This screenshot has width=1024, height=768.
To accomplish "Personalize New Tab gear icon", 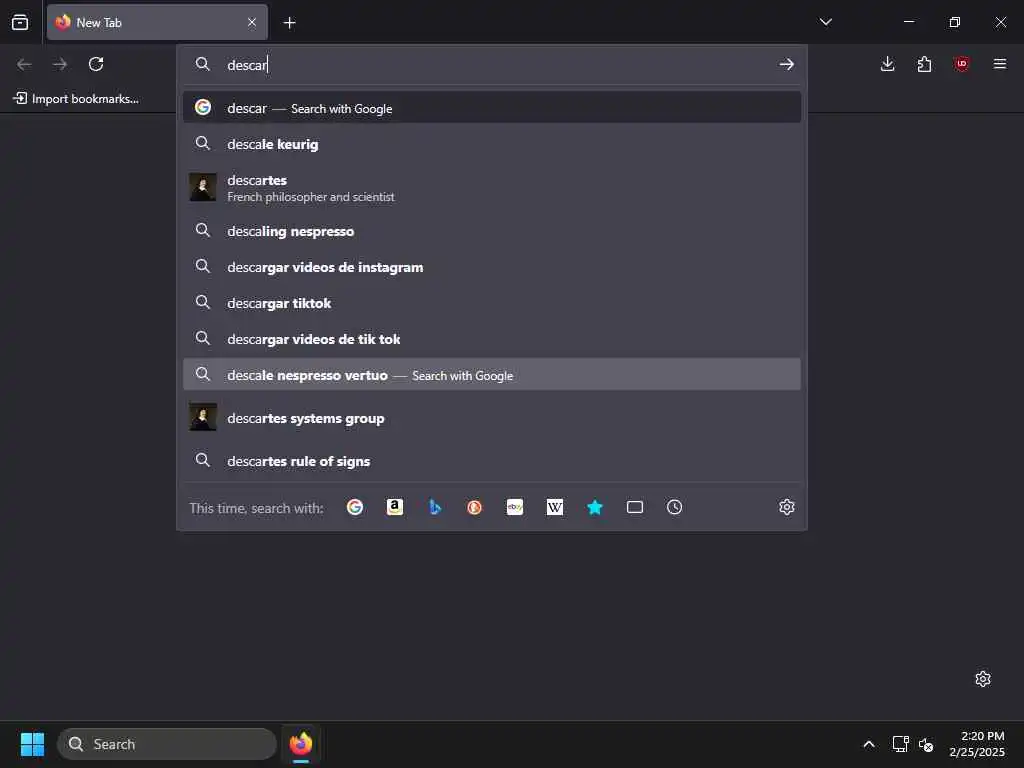I will (x=983, y=679).
